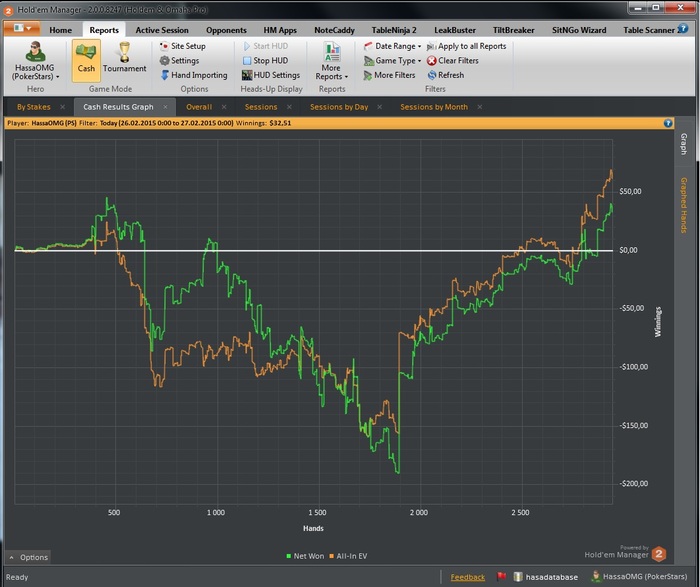Click Start HUD
Screen dimensions: 700x587
(x=266, y=46)
